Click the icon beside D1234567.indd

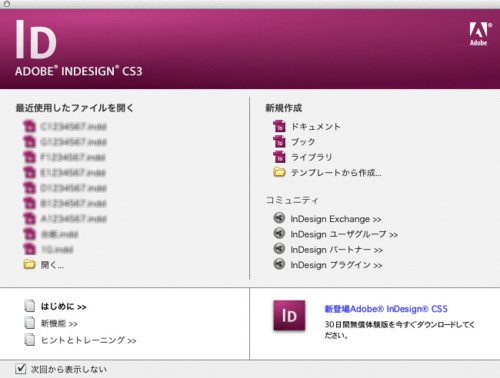point(29,188)
